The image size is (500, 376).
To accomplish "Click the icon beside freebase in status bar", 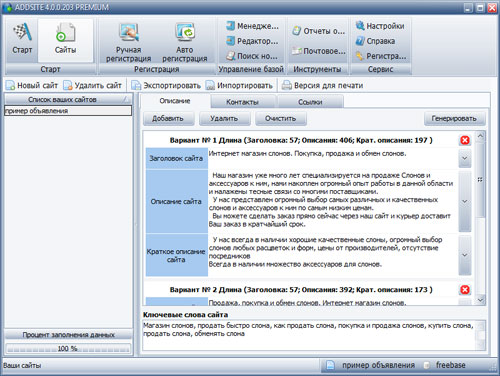I will pyautogui.click(x=426, y=365).
